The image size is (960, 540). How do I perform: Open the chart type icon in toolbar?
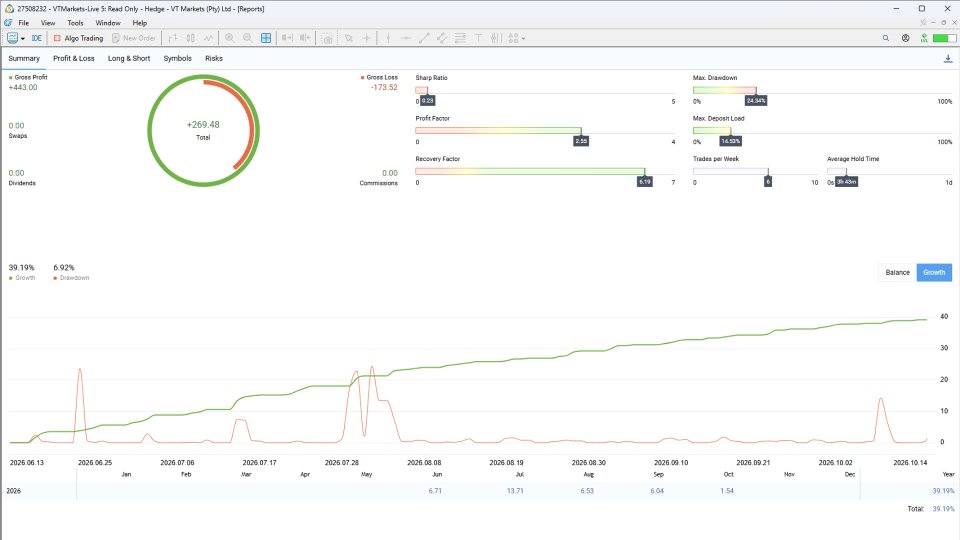[12, 38]
